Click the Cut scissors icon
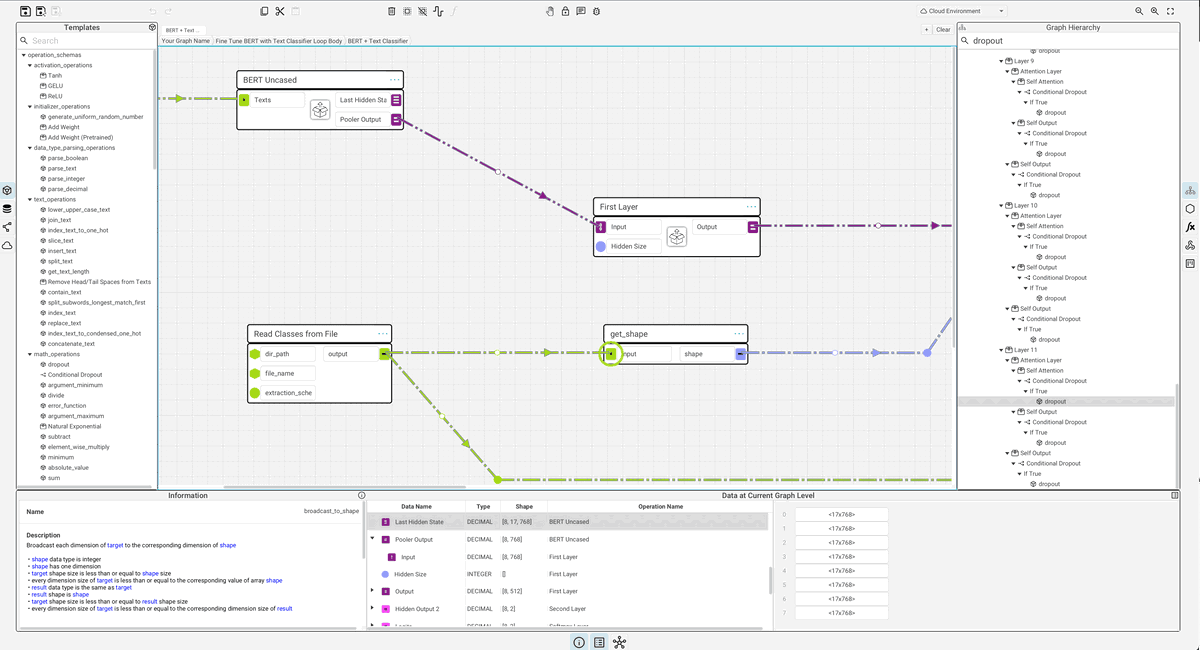The image size is (1200, 650). (x=281, y=11)
